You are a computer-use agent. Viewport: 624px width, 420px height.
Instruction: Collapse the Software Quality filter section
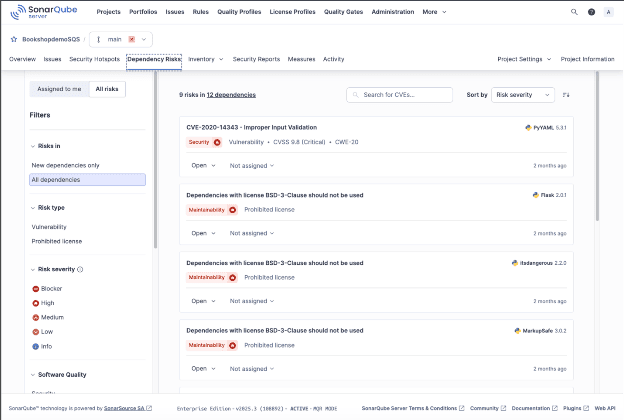point(58,375)
